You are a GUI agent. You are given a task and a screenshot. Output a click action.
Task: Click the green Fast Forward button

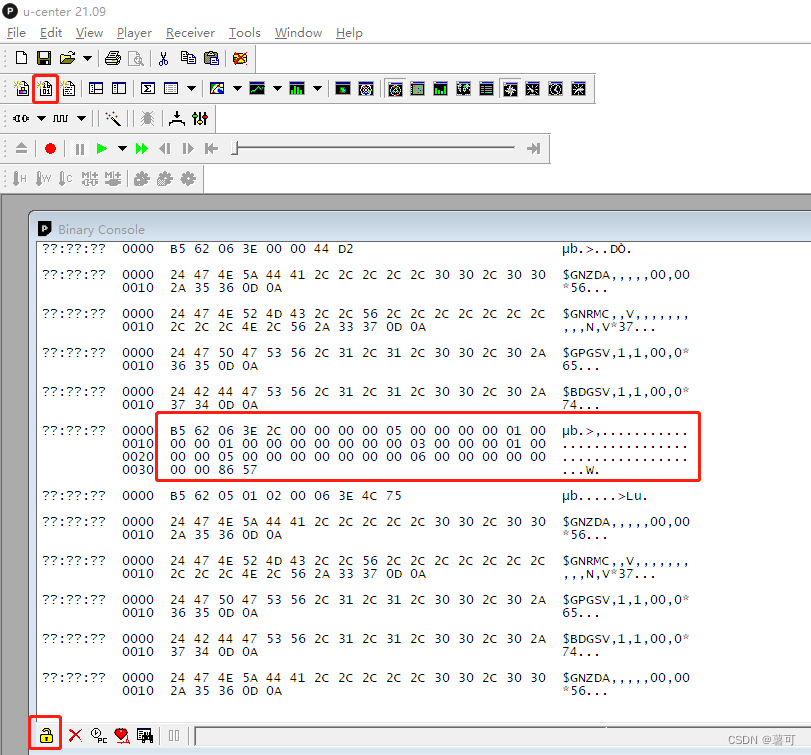click(x=142, y=149)
